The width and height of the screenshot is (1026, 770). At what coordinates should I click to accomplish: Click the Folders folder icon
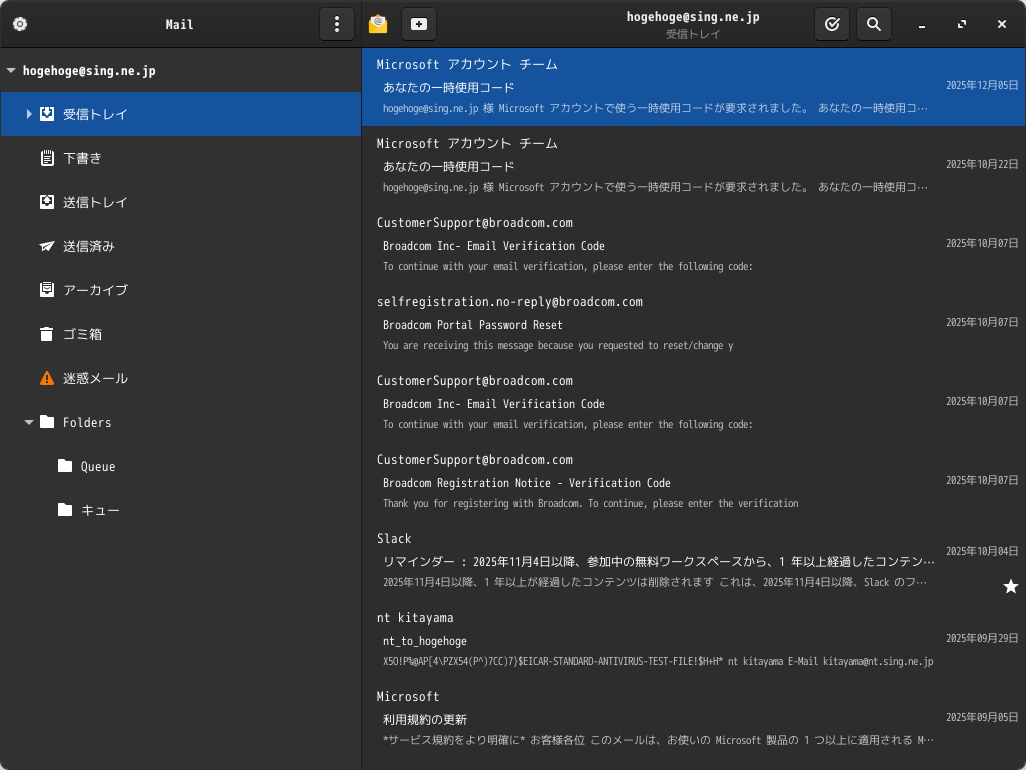point(47,422)
